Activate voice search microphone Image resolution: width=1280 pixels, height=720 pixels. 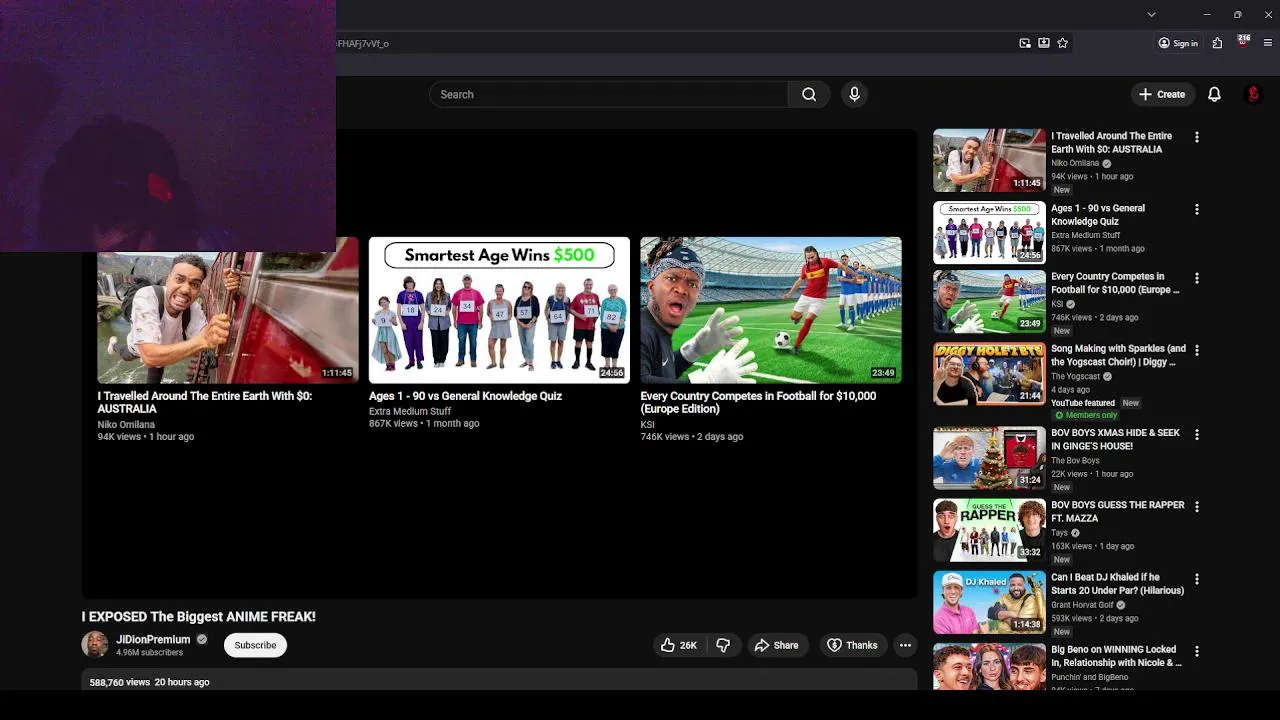click(854, 94)
